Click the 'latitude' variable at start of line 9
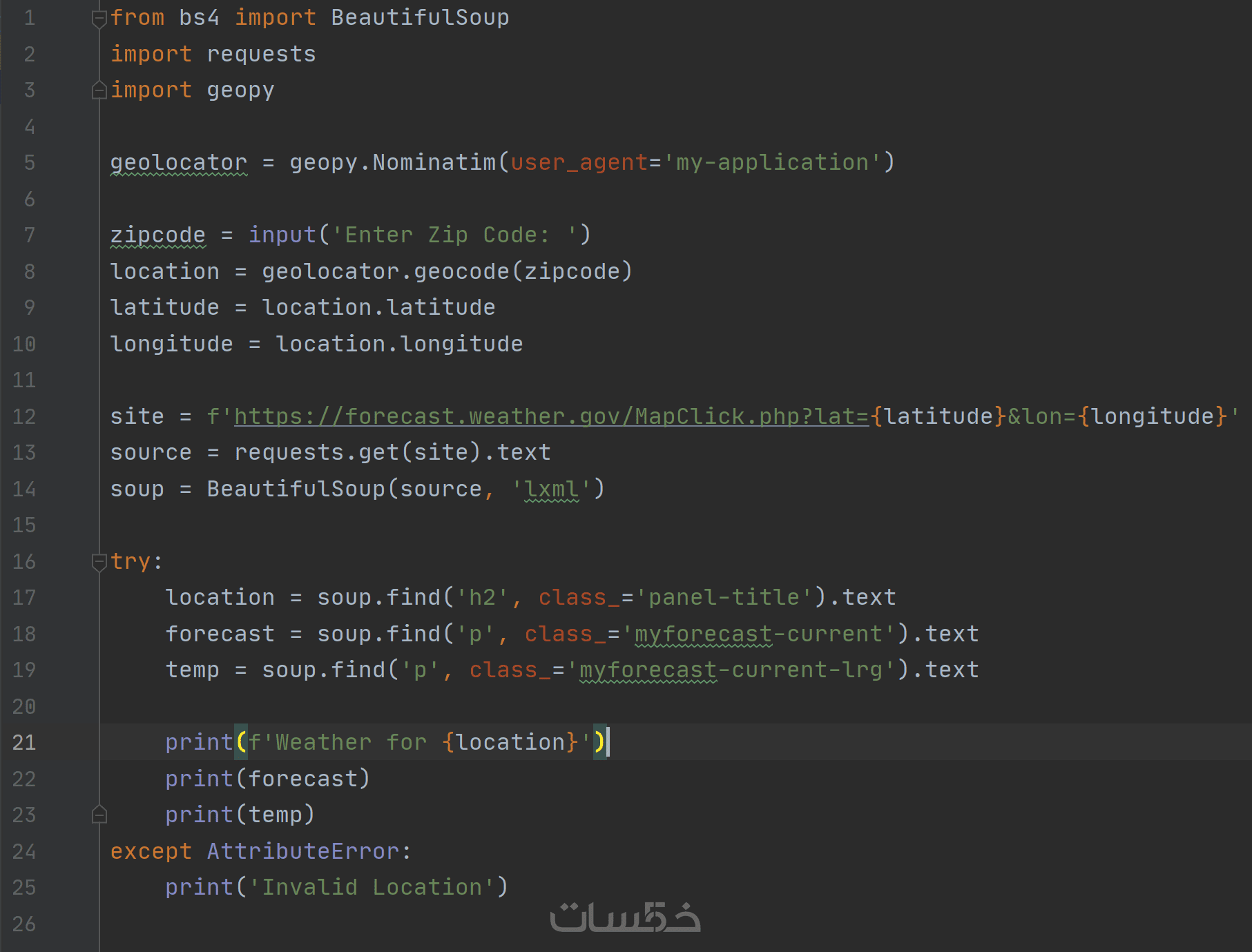1252x952 pixels. point(165,307)
